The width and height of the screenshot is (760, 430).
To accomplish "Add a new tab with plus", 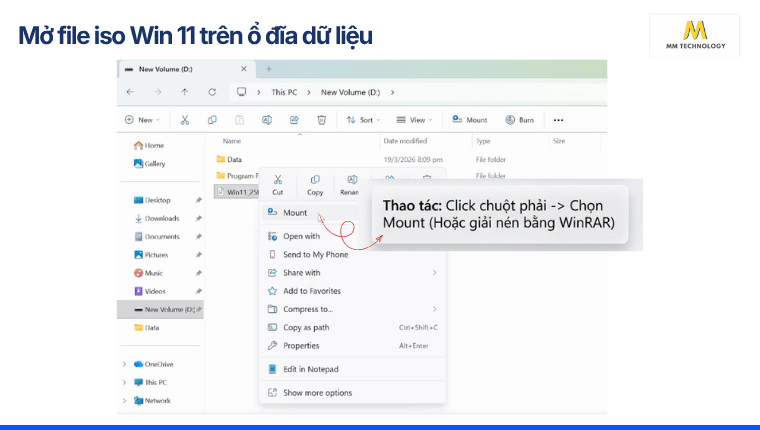I will click(x=269, y=69).
